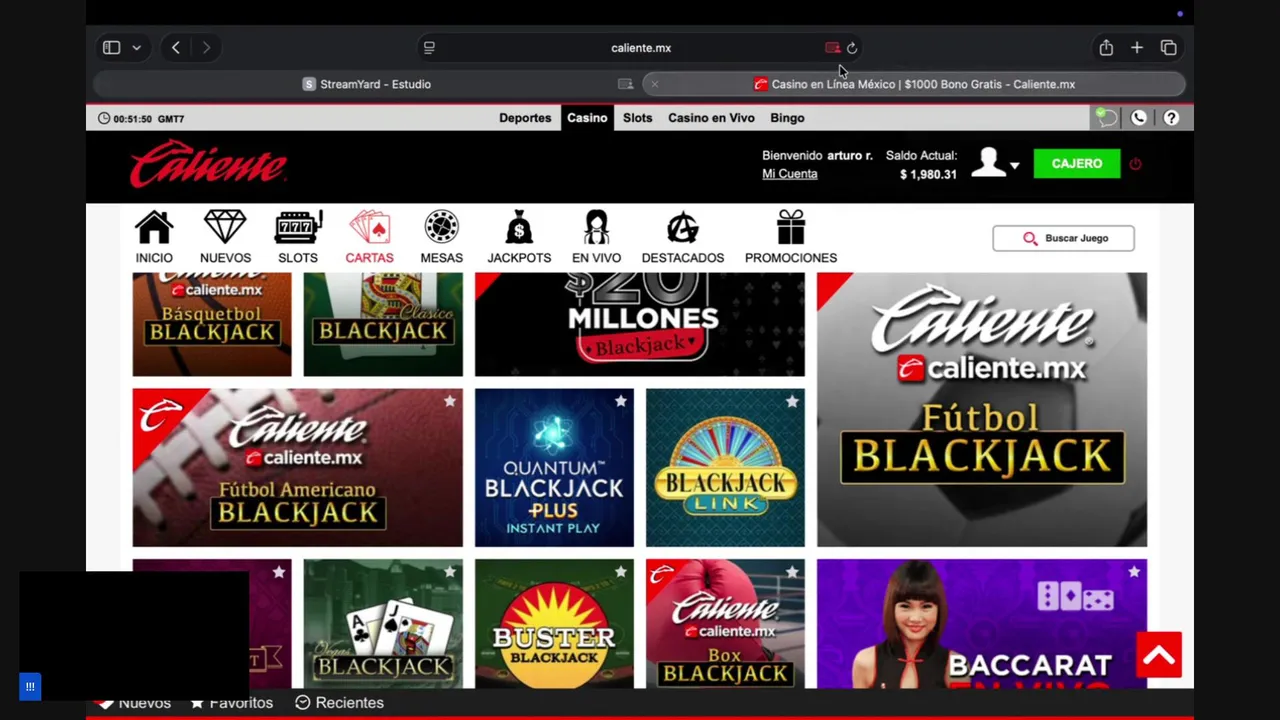The height and width of the screenshot is (720, 1280).
Task: Select the Casino menu item
Action: (587, 118)
